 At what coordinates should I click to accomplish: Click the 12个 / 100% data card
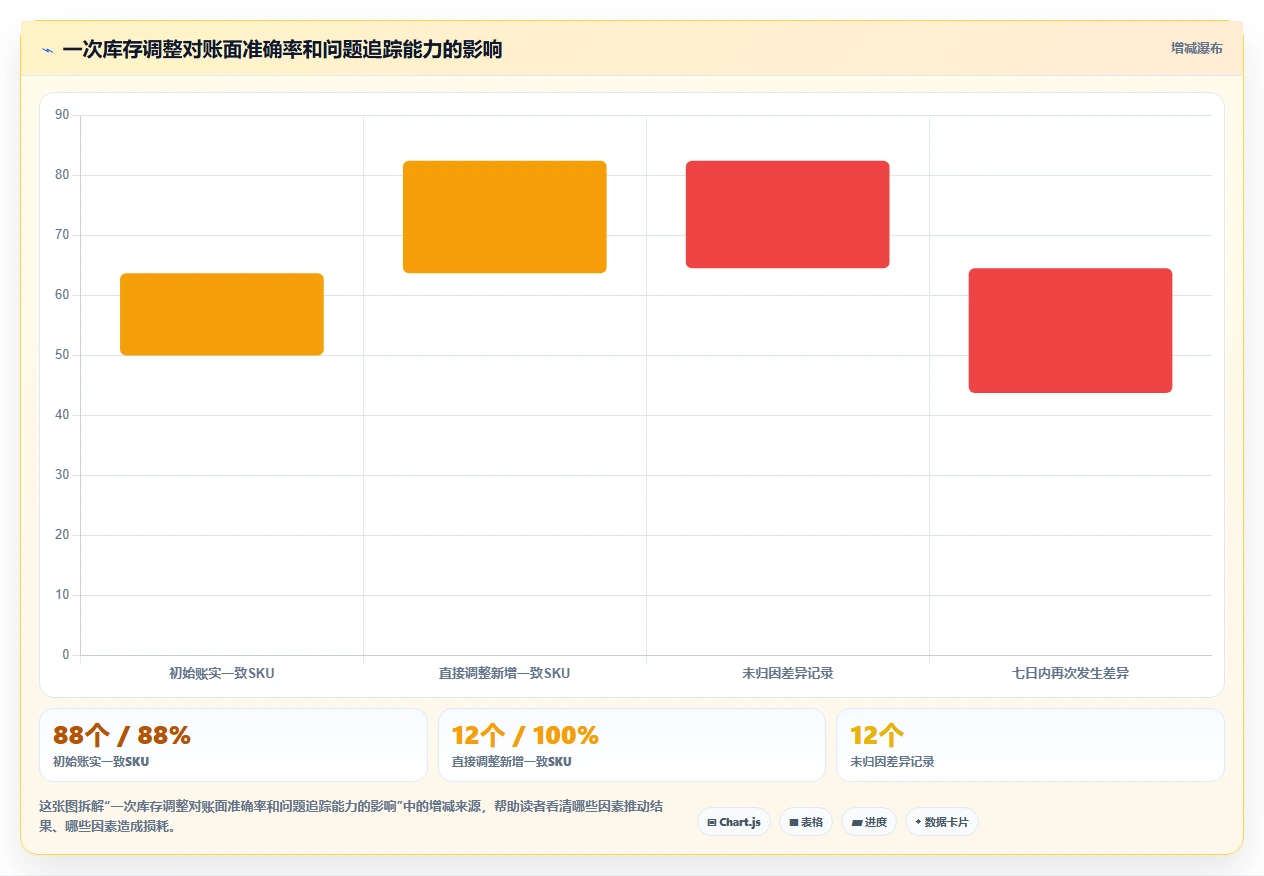(632, 745)
